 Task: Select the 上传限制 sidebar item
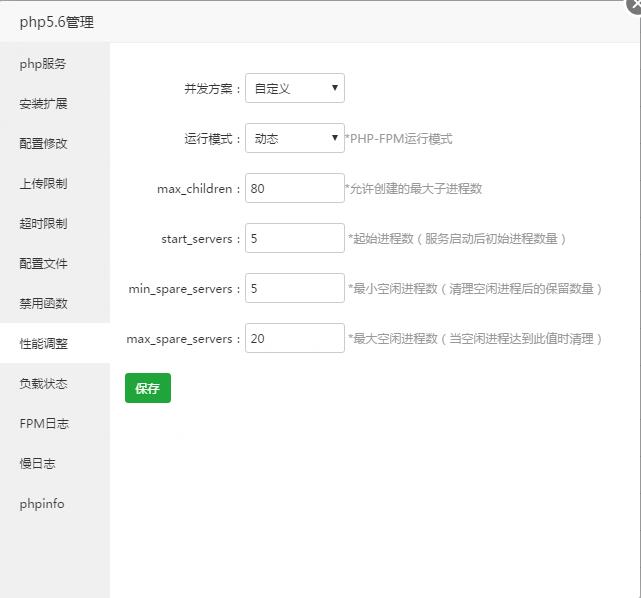[43, 184]
